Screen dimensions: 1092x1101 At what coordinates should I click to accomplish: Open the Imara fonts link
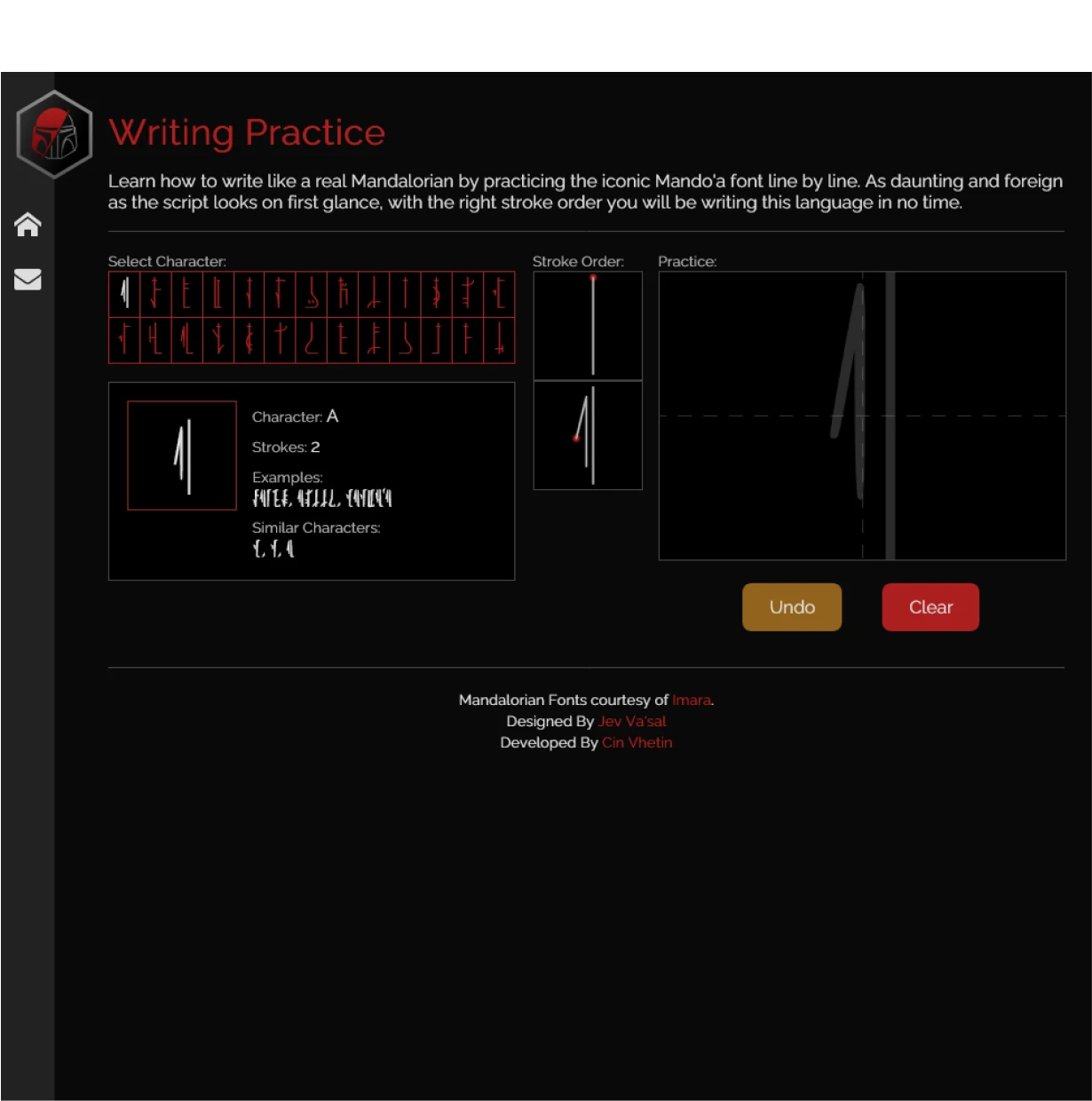pyautogui.click(x=692, y=700)
